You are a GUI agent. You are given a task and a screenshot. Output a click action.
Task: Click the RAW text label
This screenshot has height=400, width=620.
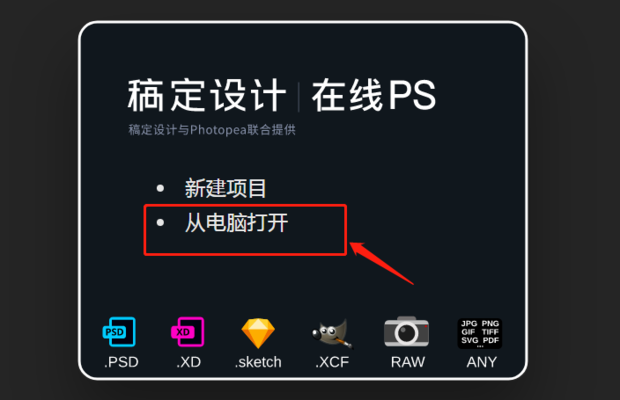pos(408,362)
